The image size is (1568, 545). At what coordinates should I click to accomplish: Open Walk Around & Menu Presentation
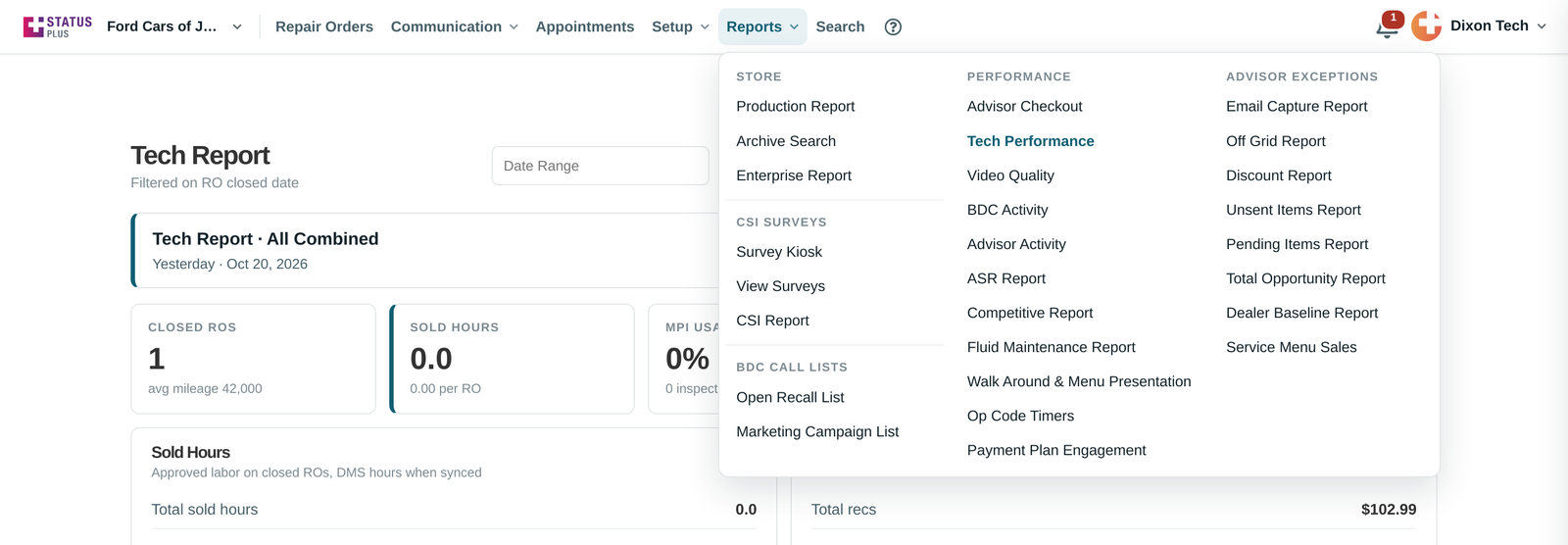pyautogui.click(x=1079, y=381)
